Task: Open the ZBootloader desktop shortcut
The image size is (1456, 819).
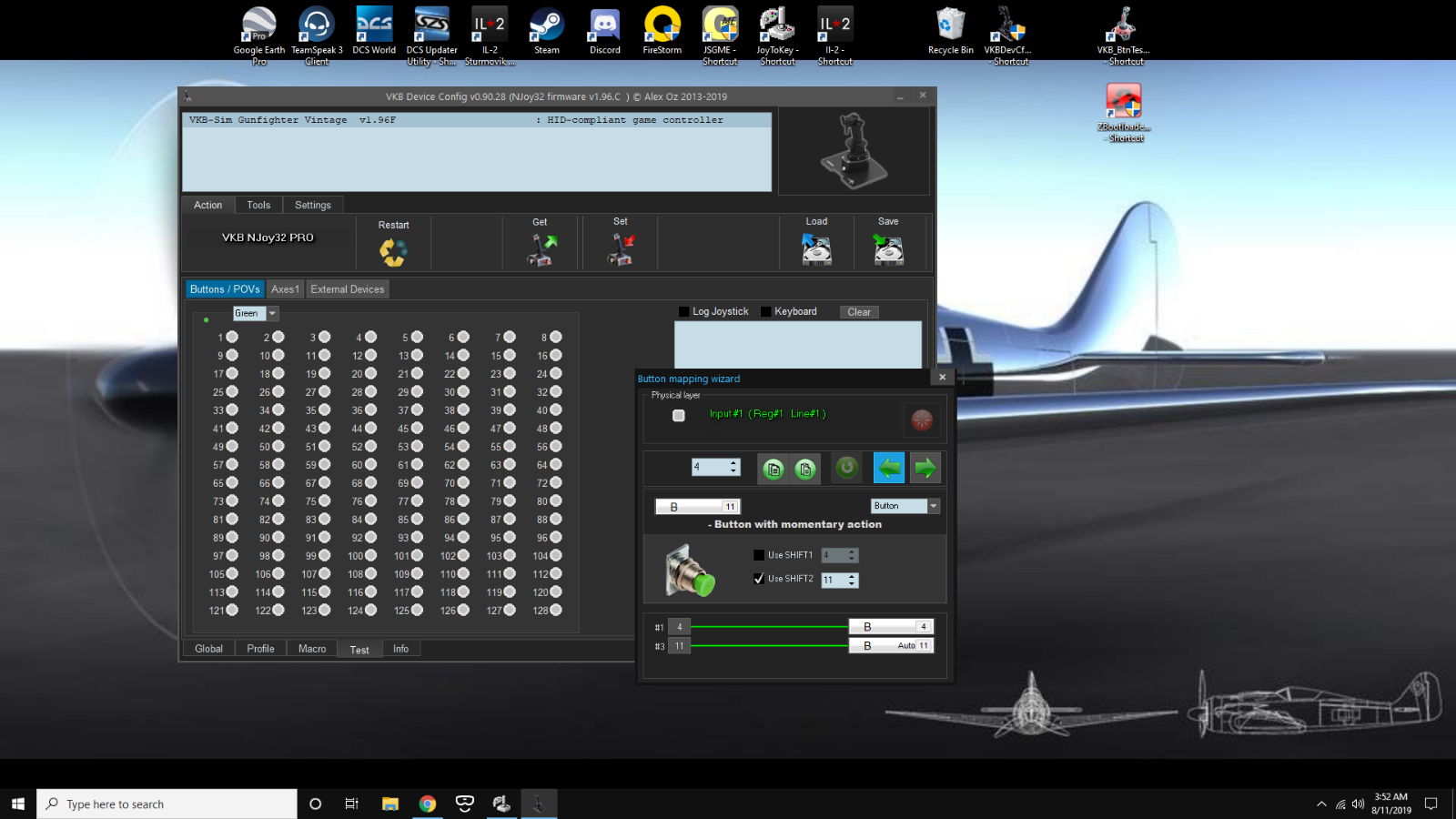Action: point(1124,113)
